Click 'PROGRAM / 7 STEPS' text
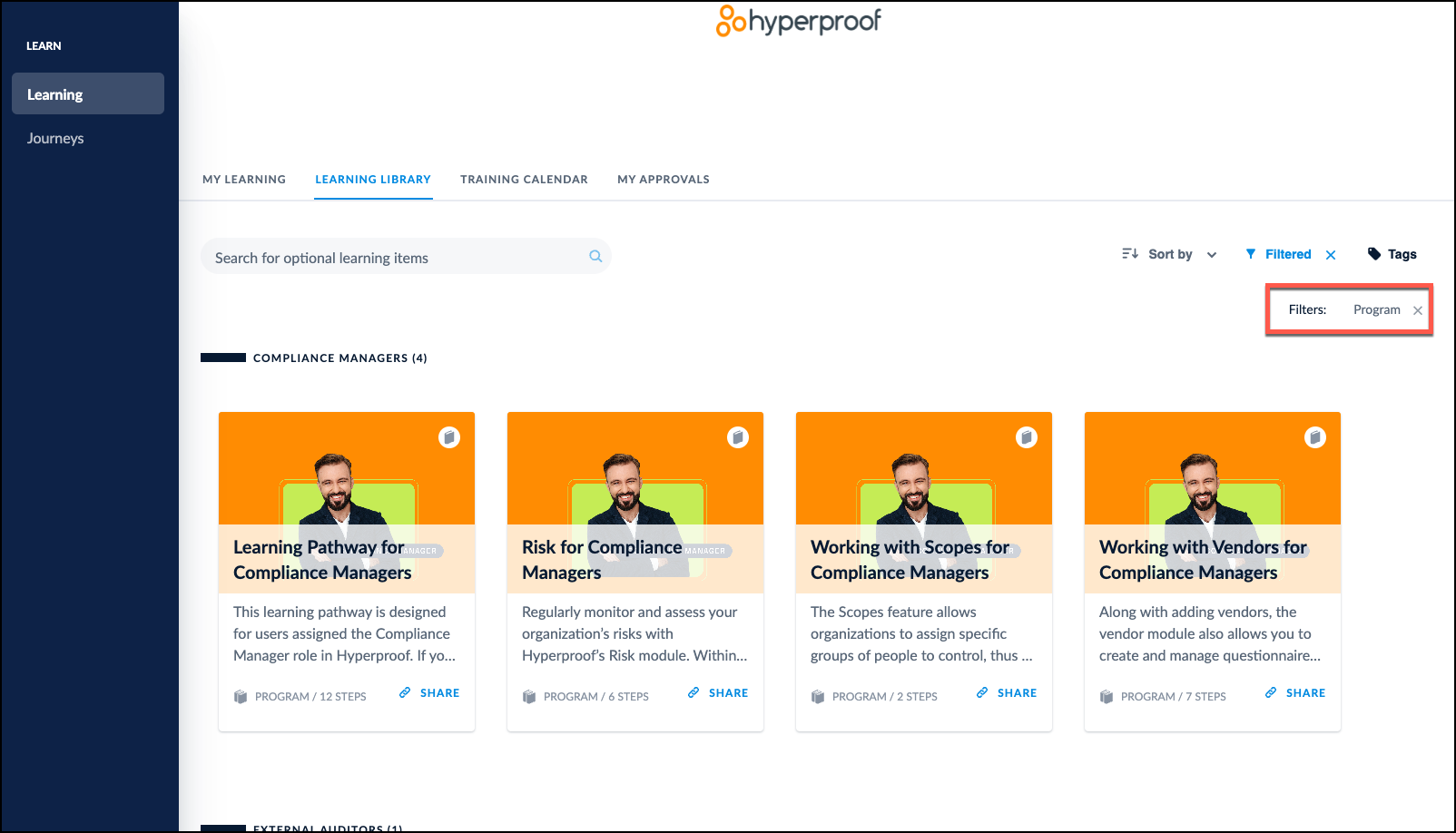 (1174, 697)
